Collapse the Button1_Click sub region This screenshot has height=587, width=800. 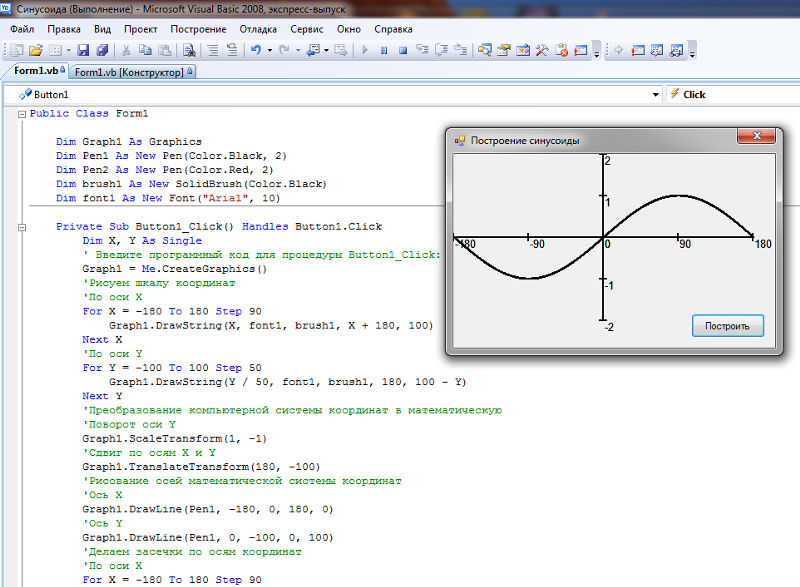pos(22,227)
